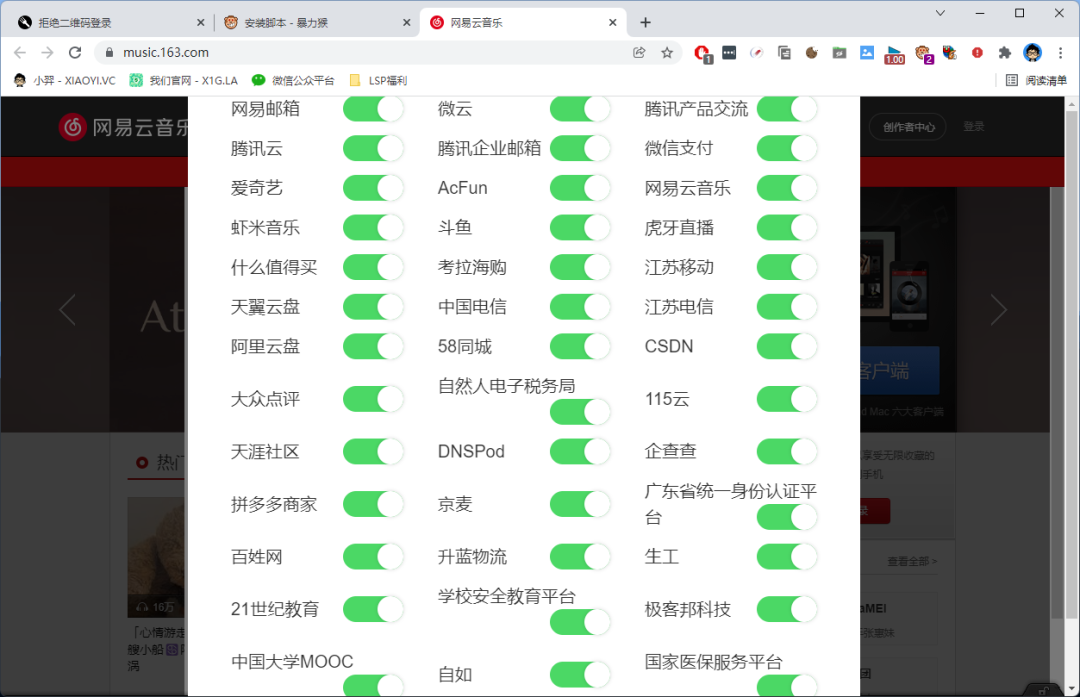Open the red extension with badge 1

(x=702, y=53)
